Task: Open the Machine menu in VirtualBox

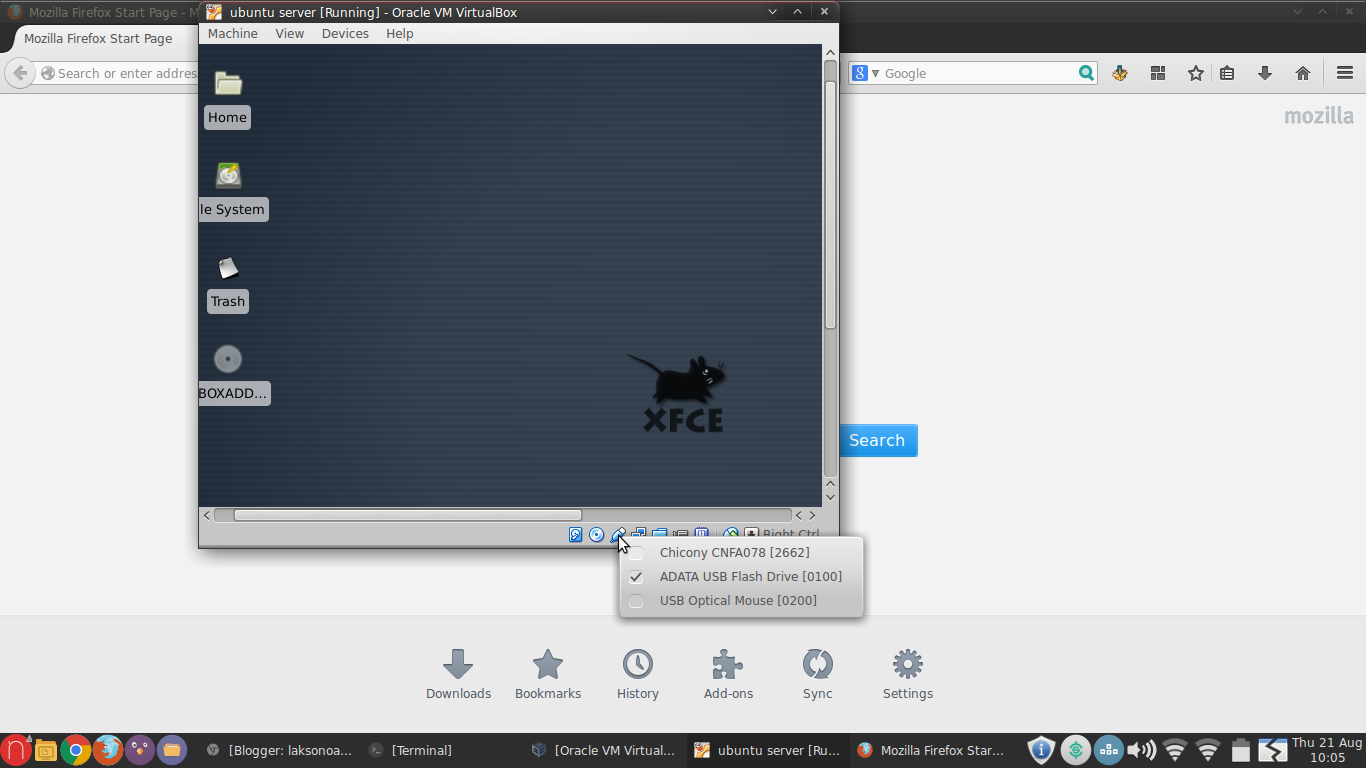Action: [233, 33]
